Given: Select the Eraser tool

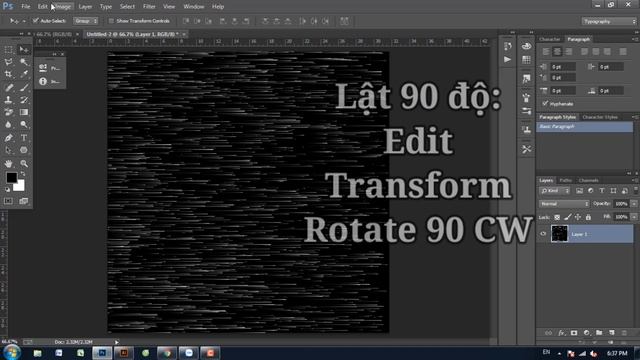Looking at the screenshot, I should tap(8, 112).
